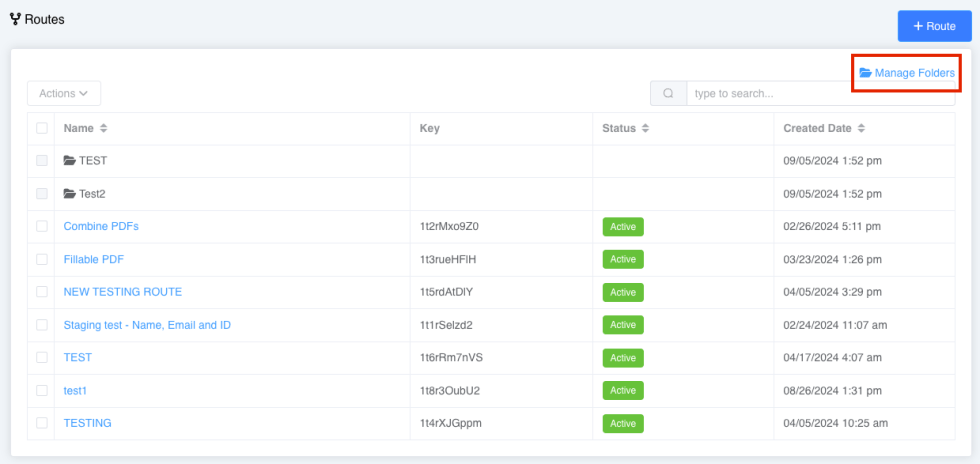980x464 pixels.
Task: Check the box for Combine PDFs row
Action: click(42, 226)
